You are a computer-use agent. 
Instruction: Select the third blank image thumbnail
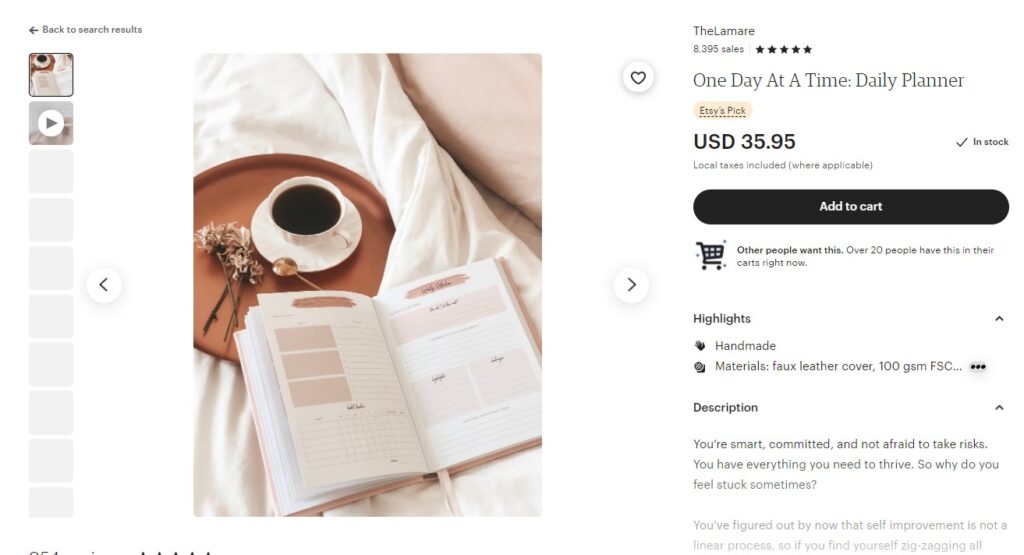tap(51, 268)
